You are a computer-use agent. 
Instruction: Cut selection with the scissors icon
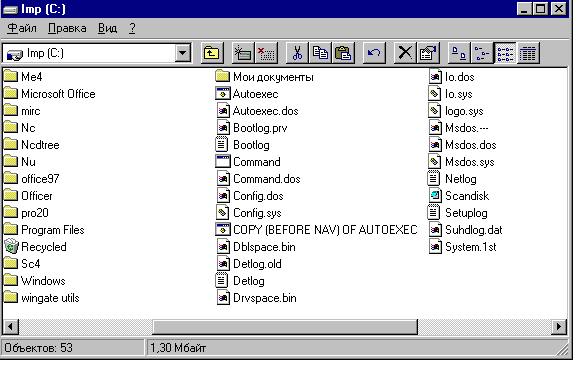coord(297,53)
